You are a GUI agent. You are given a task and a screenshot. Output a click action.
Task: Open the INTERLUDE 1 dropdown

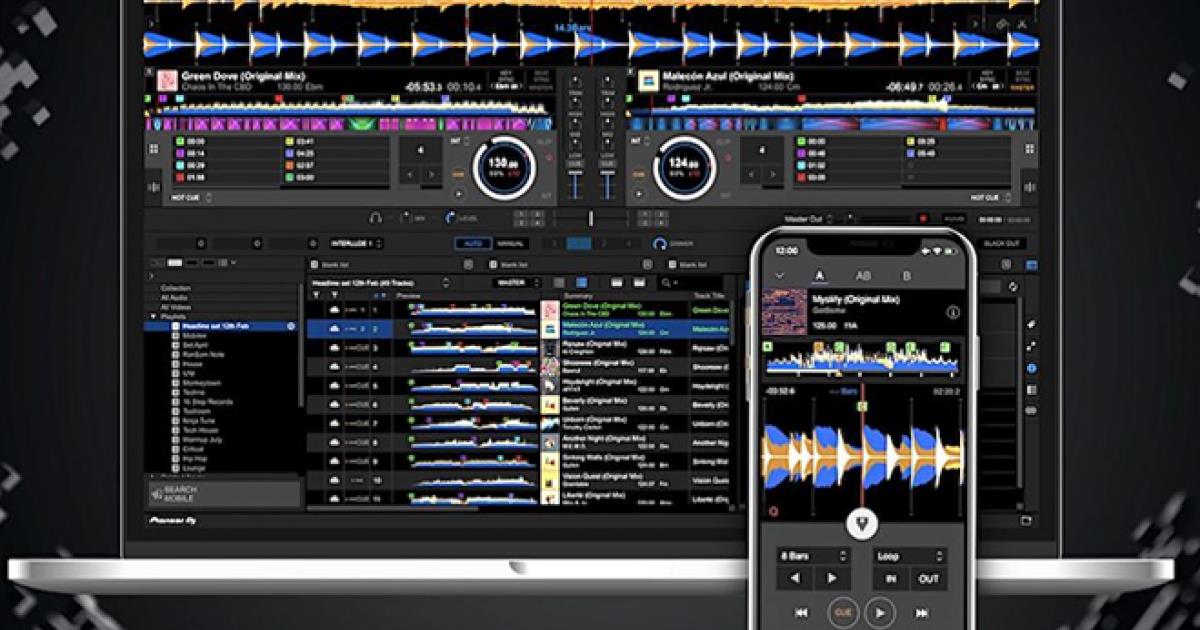coord(357,243)
